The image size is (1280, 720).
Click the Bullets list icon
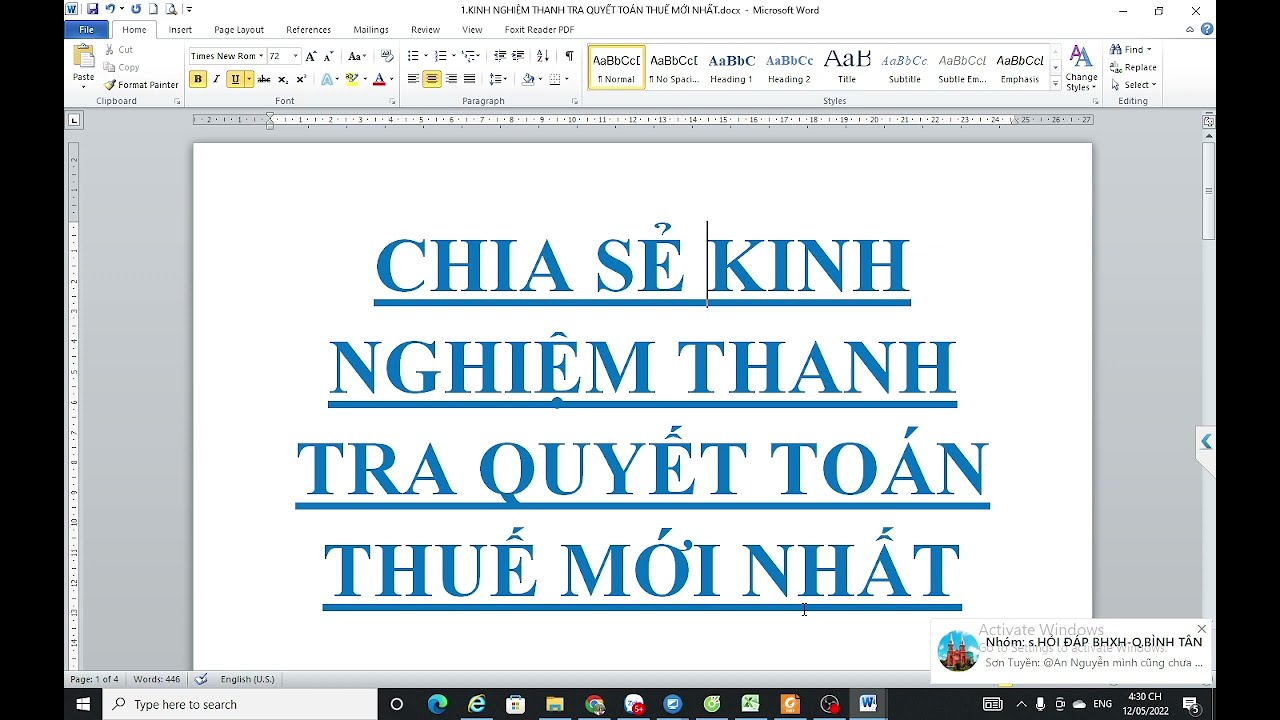[413, 56]
